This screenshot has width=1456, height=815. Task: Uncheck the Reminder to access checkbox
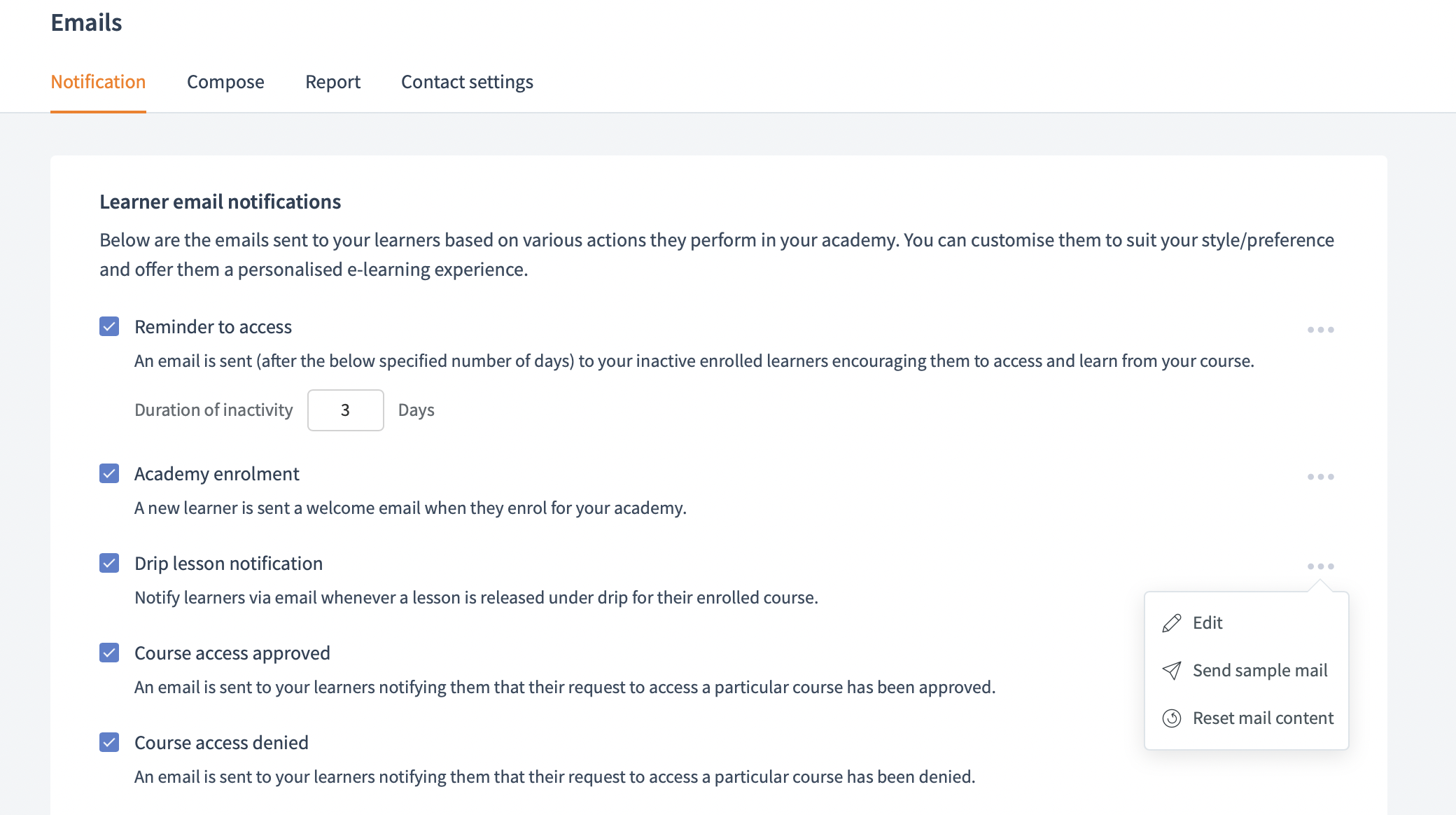pos(109,327)
